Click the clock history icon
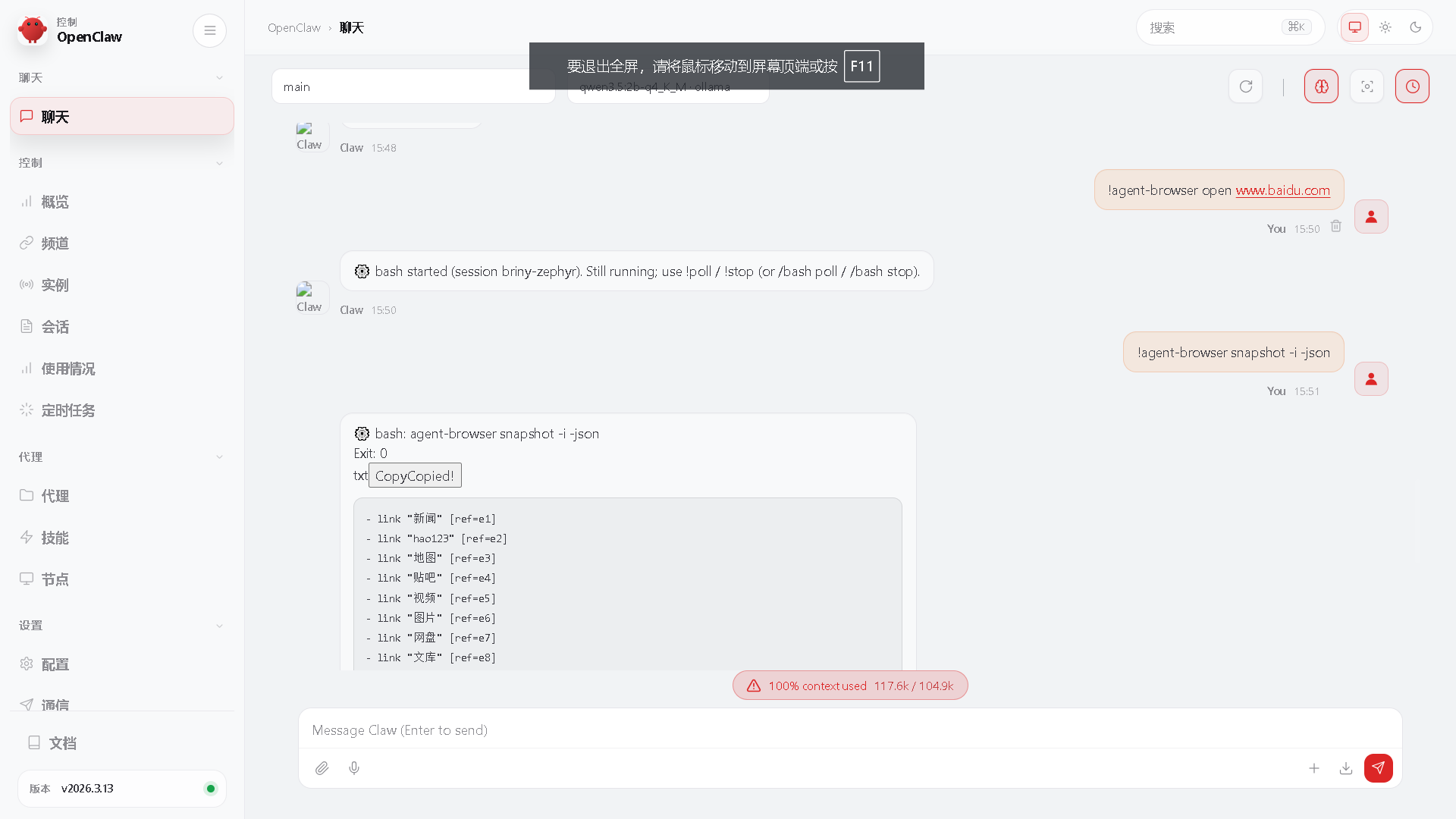This screenshot has width=1456, height=819. (1412, 86)
